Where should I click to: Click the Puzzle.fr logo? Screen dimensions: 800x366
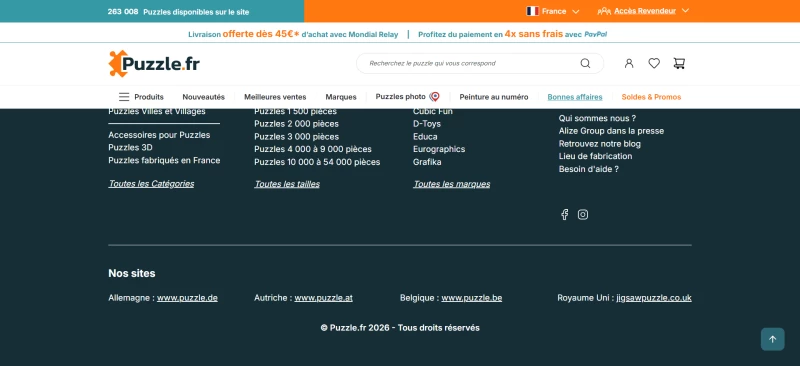pyautogui.click(x=154, y=64)
